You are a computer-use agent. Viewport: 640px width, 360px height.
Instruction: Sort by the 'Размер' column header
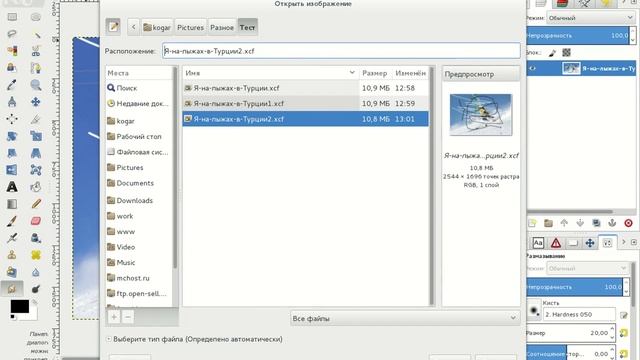click(375, 73)
